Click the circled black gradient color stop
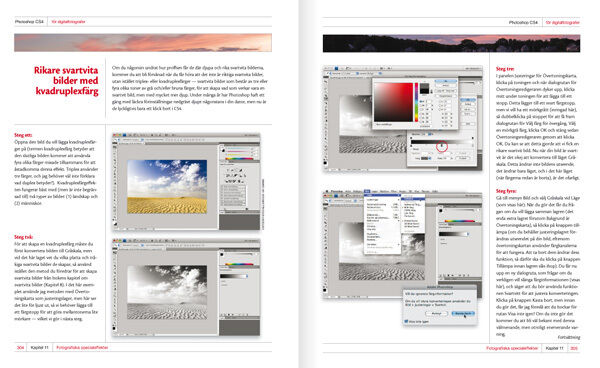 (x=442, y=146)
